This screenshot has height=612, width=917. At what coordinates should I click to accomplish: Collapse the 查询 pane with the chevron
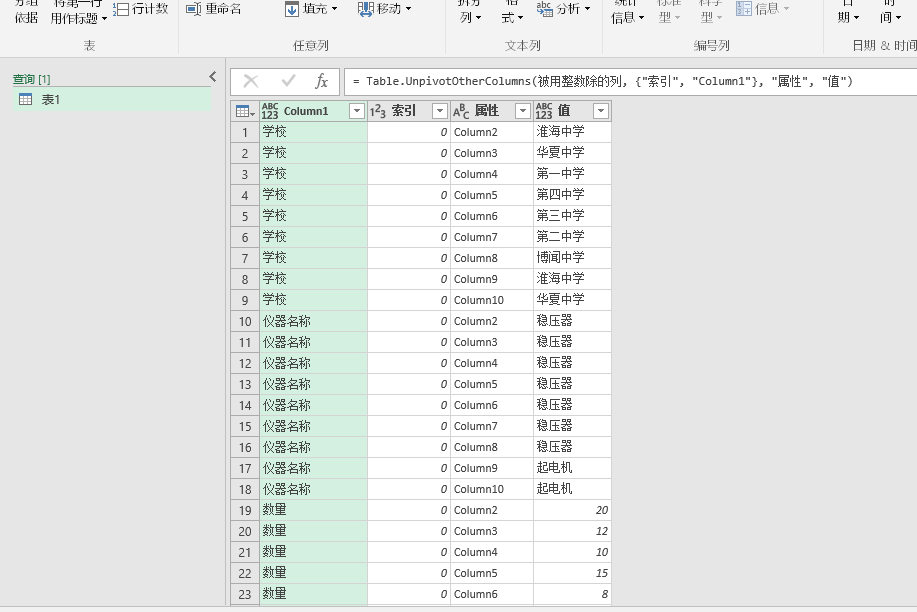(211, 75)
